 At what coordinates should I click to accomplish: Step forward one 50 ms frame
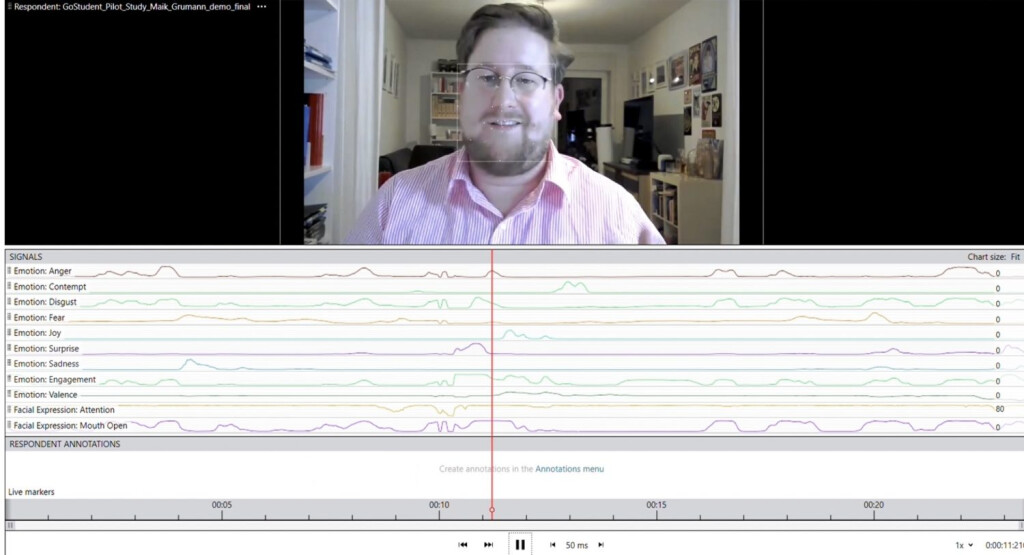click(601, 545)
